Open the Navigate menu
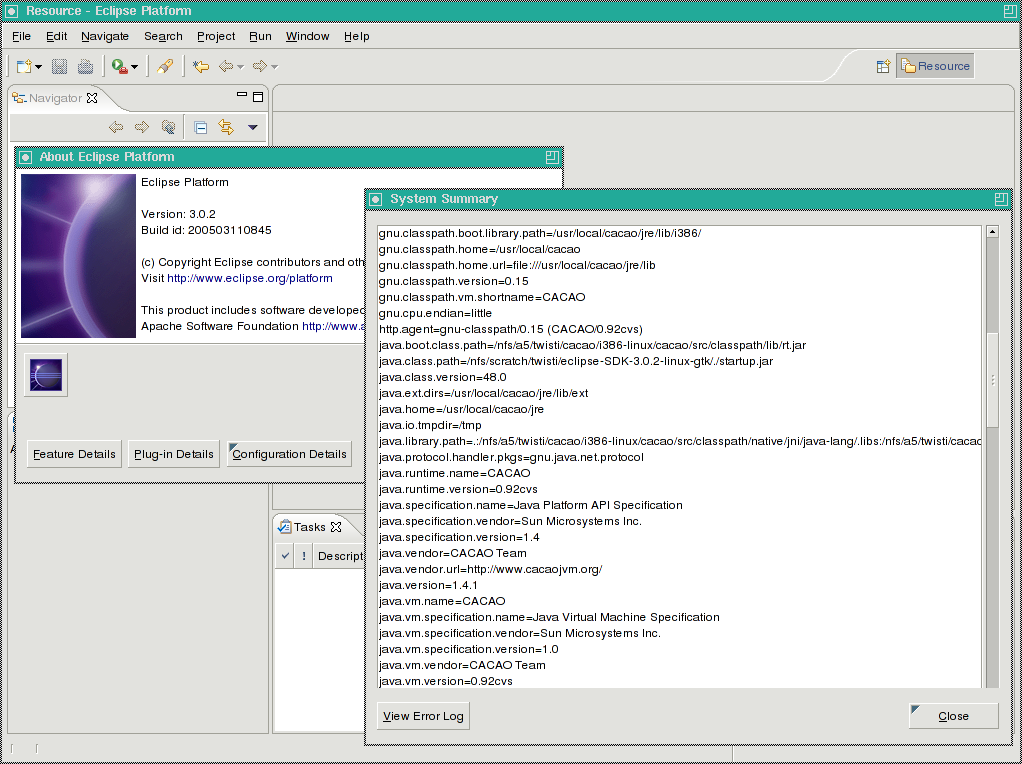The image size is (1022, 764). [x=105, y=37]
